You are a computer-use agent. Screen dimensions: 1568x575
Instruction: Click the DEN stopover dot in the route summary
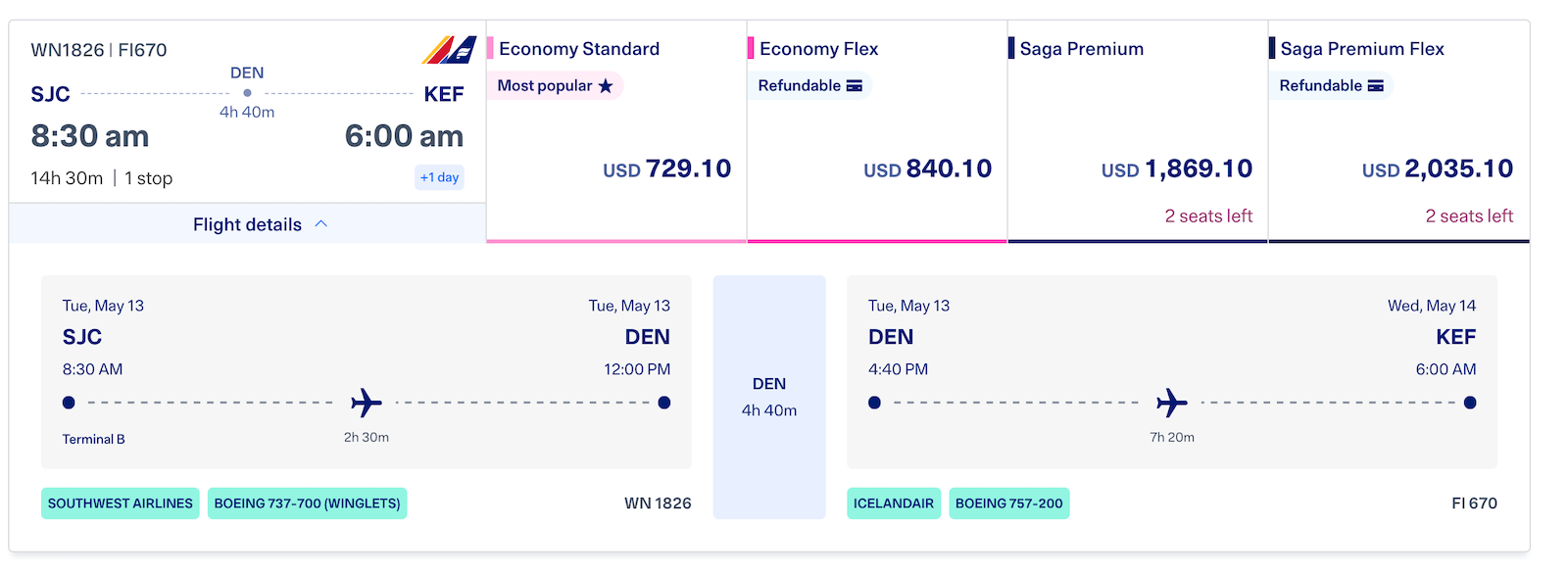(247, 93)
